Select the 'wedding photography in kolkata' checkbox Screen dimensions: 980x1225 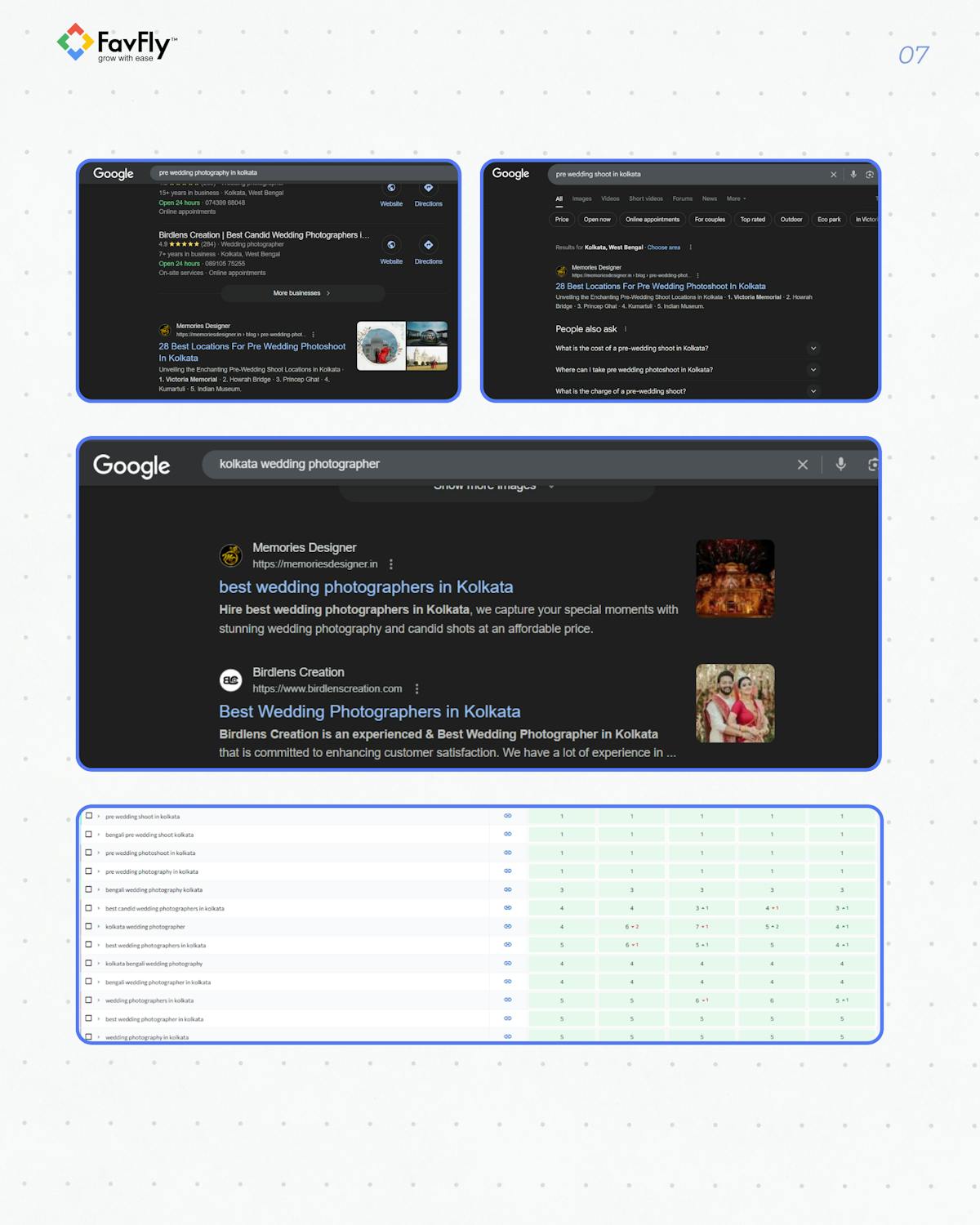(x=90, y=1036)
